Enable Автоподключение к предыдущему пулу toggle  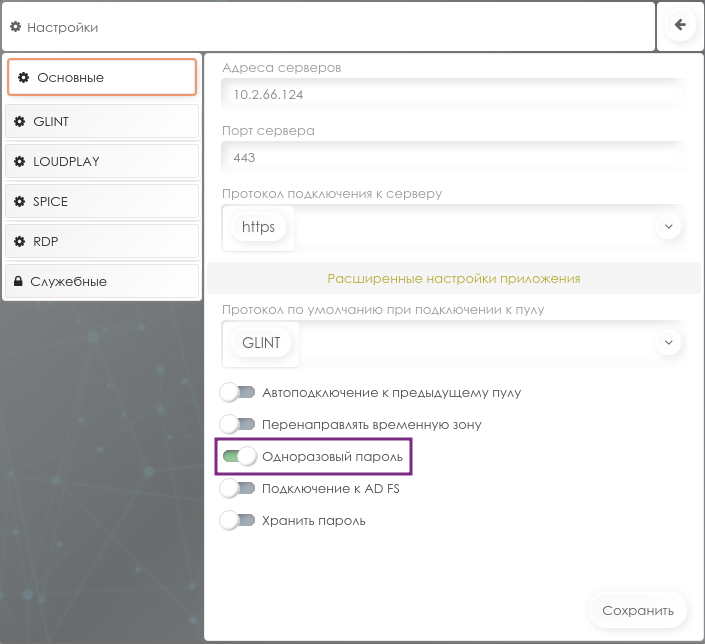tap(237, 393)
